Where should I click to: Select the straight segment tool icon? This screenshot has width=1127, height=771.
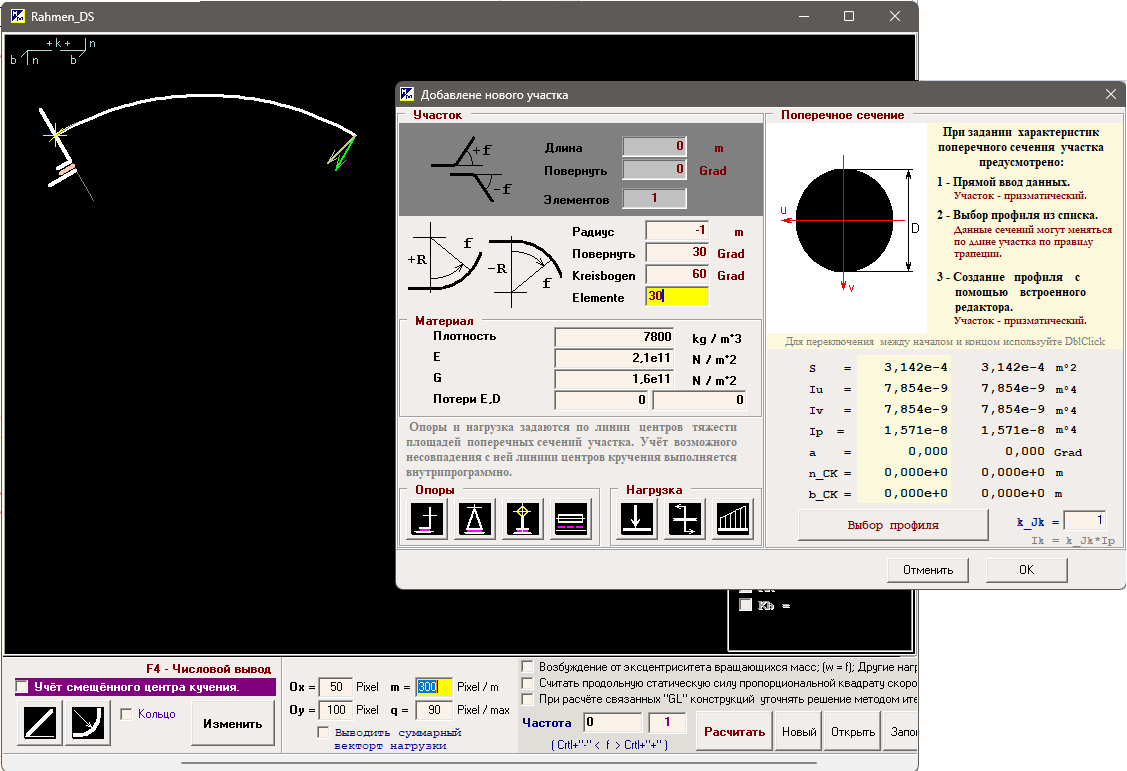(x=38, y=724)
